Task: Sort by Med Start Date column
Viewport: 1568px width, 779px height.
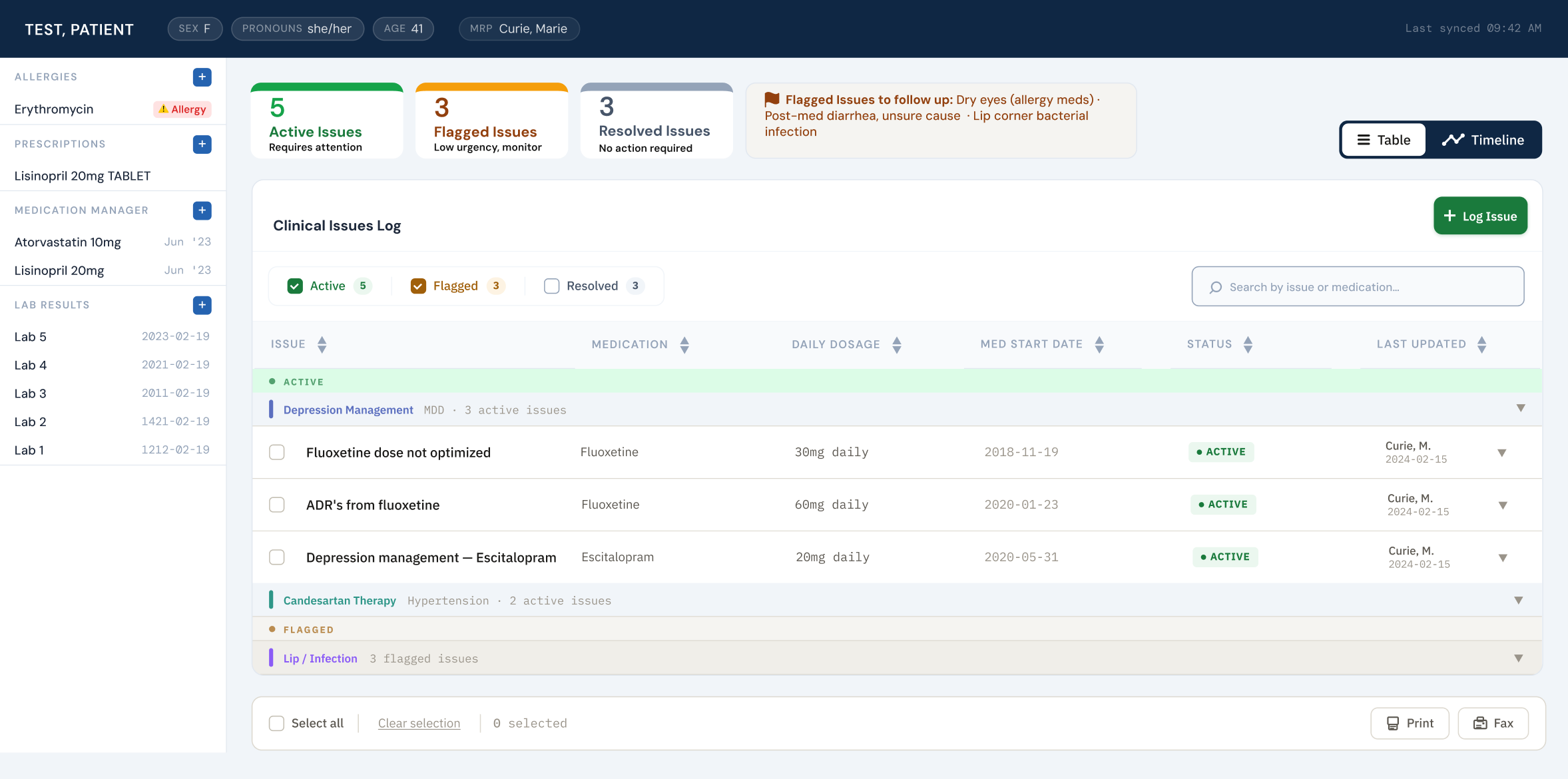Action: [x=1099, y=344]
